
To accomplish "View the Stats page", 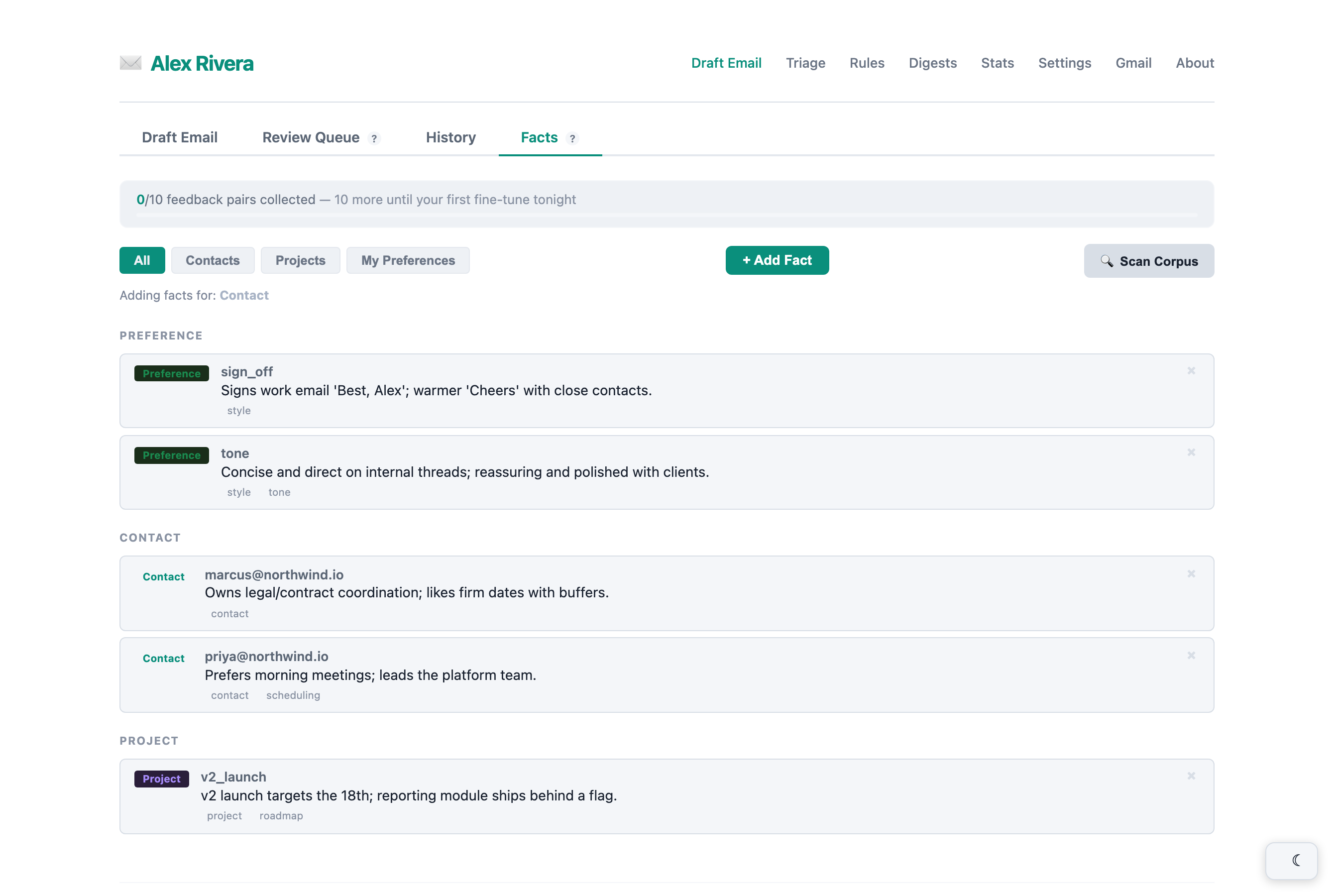I will (998, 63).
